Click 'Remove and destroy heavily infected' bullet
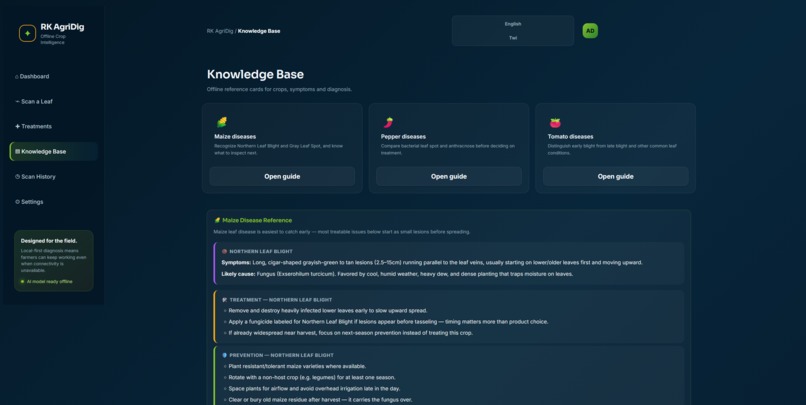 pyautogui.click(x=328, y=311)
